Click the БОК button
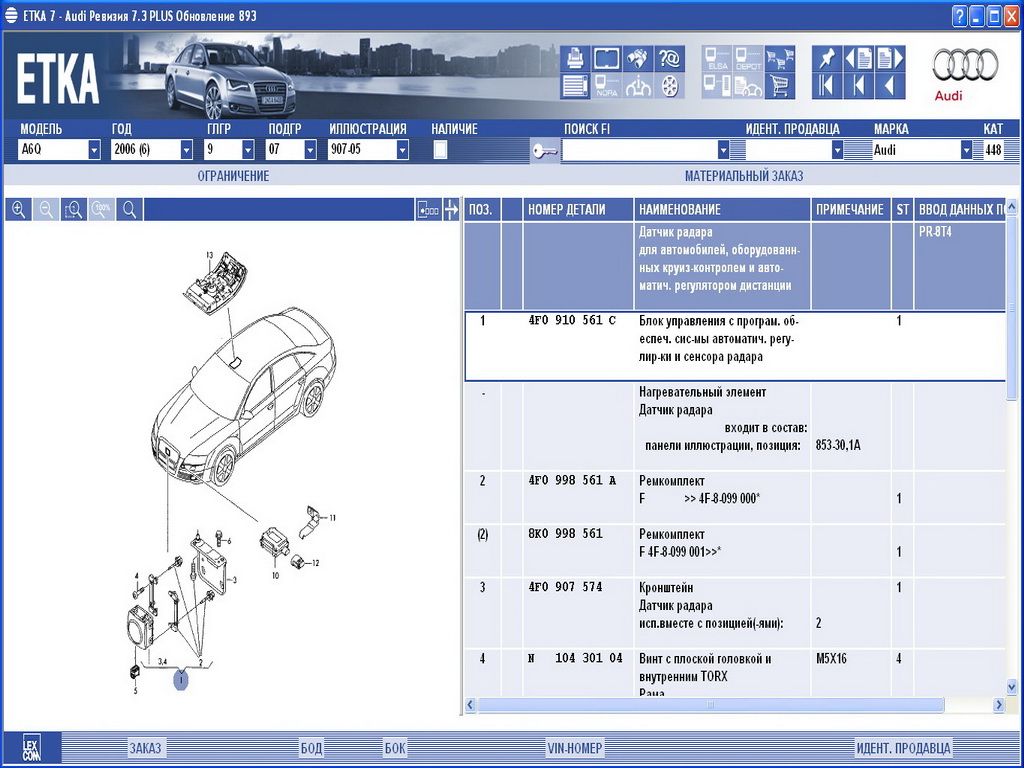 tap(394, 748)
